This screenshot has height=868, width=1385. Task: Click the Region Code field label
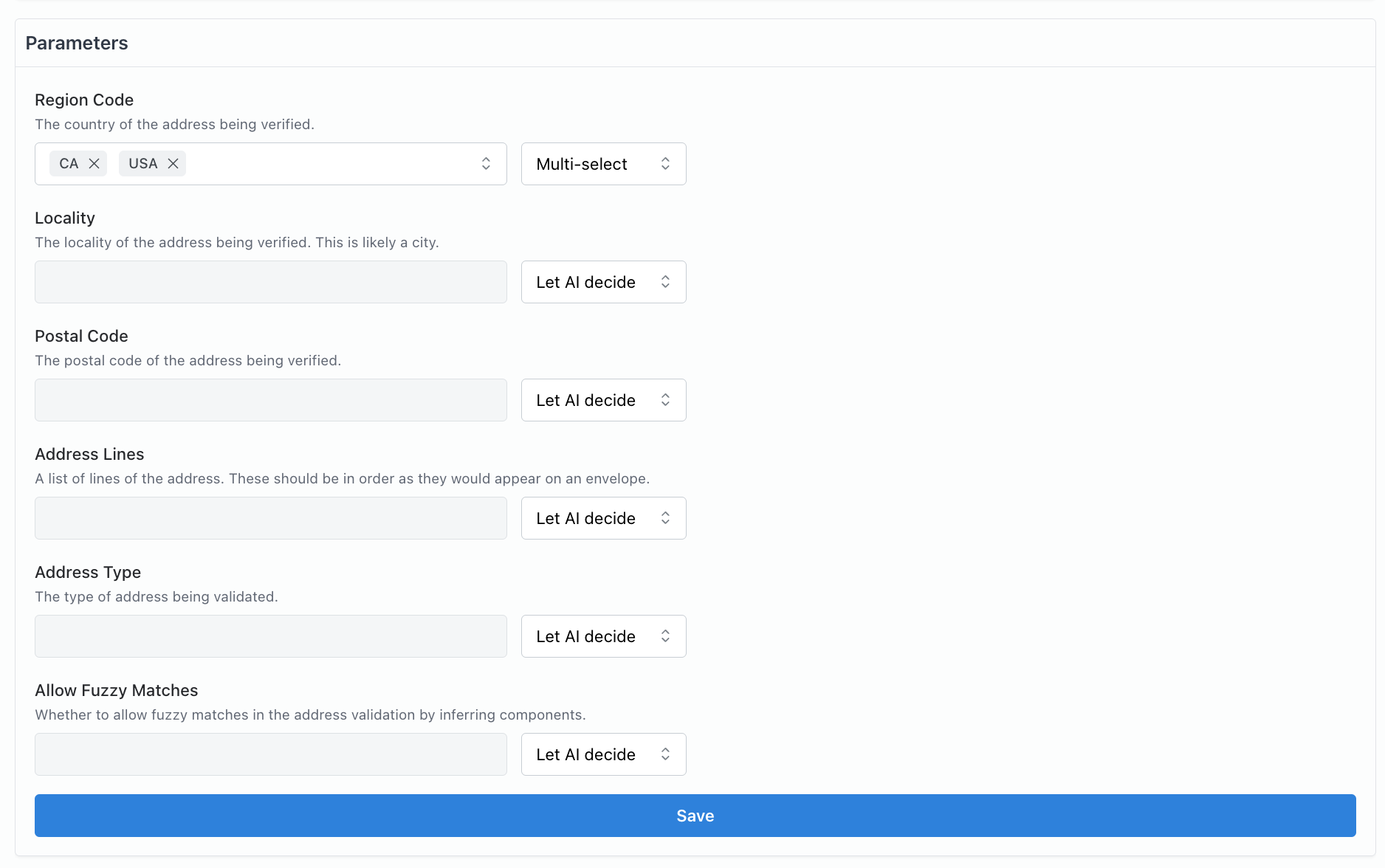pyautogui.click(x=84, y=100)
